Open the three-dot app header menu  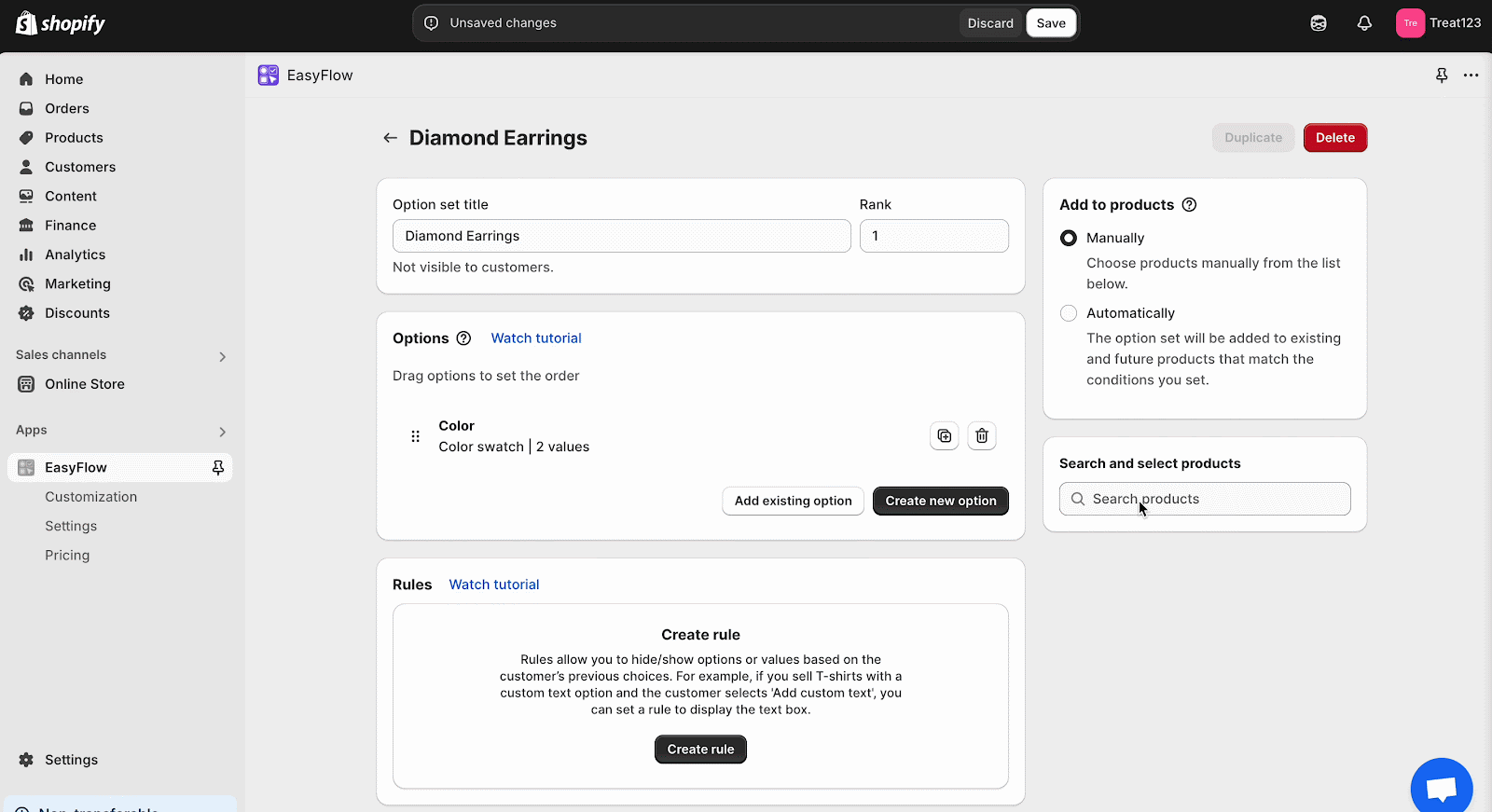point(1471,76)
